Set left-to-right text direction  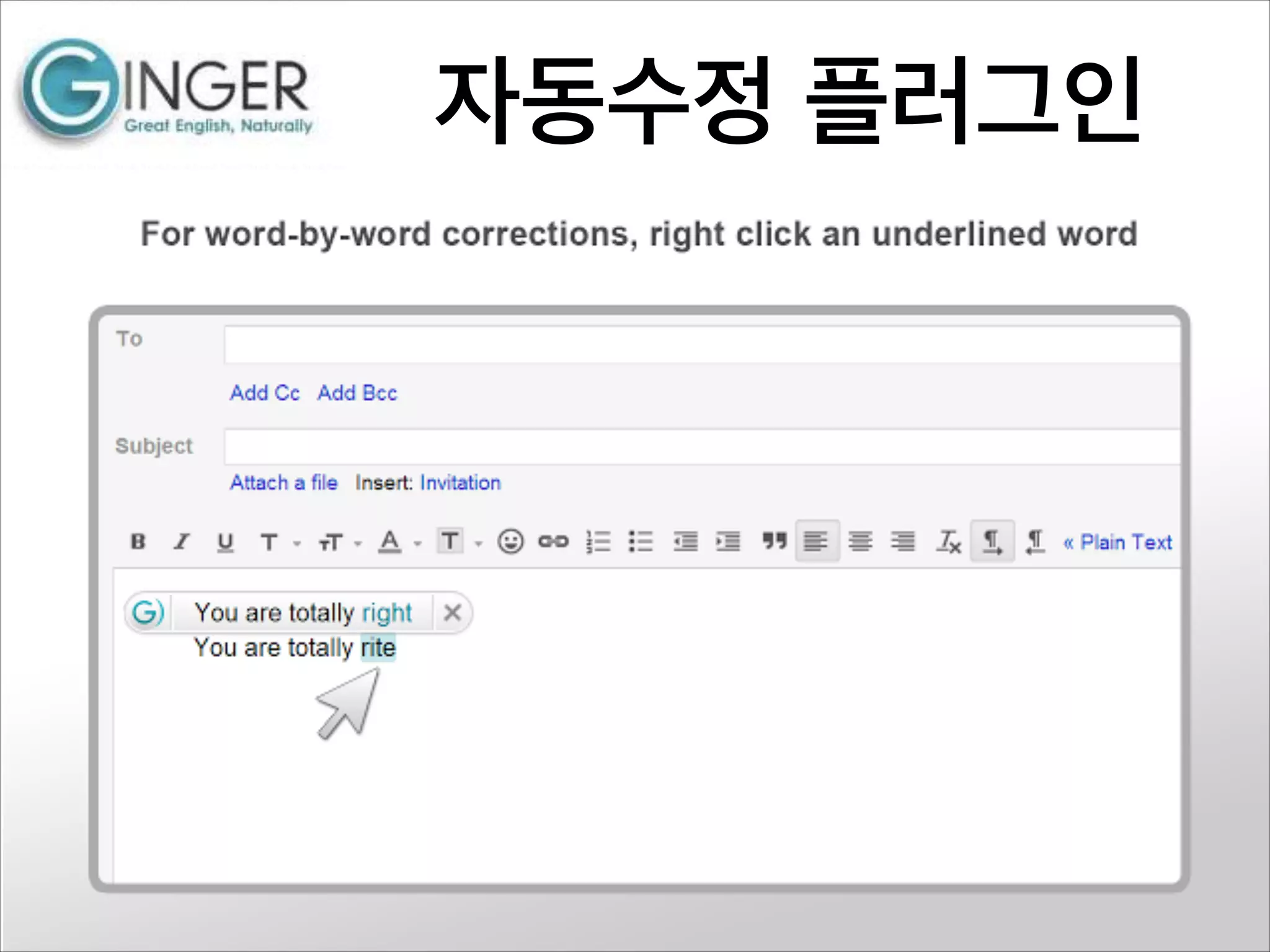[x=992, y=541]
